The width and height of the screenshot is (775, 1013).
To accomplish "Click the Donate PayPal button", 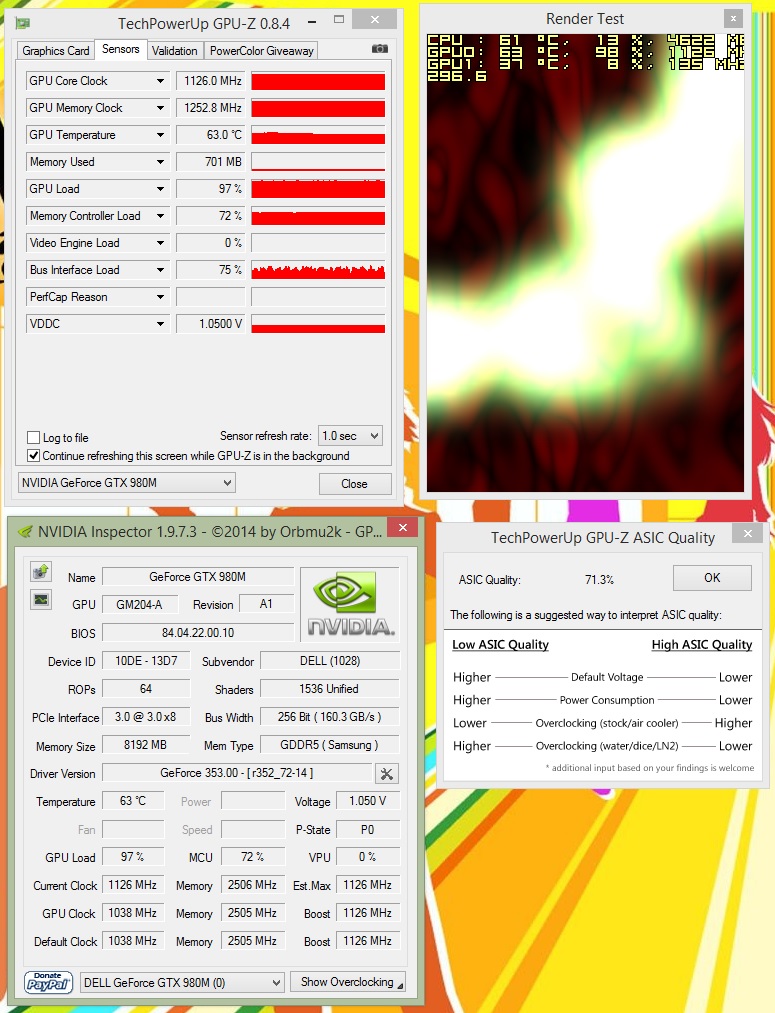I will click(48, 982).
